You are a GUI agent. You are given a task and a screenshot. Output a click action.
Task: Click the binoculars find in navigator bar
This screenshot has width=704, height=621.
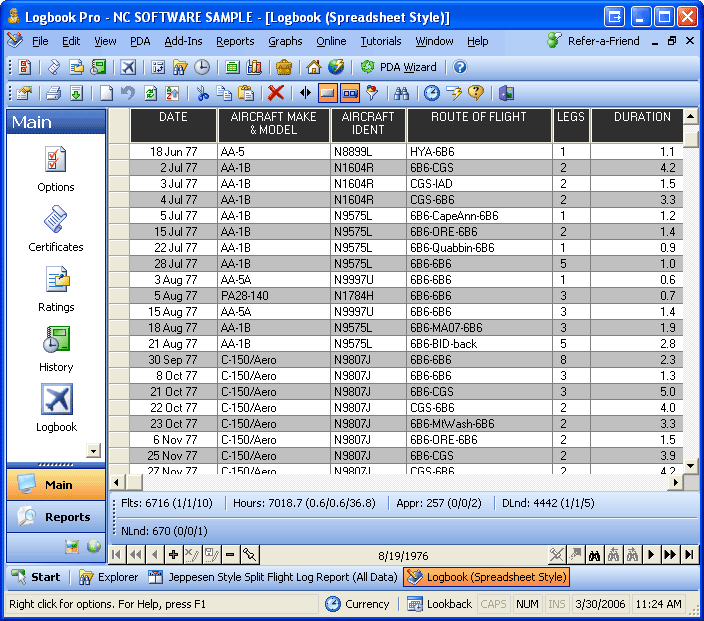[594, 555]
